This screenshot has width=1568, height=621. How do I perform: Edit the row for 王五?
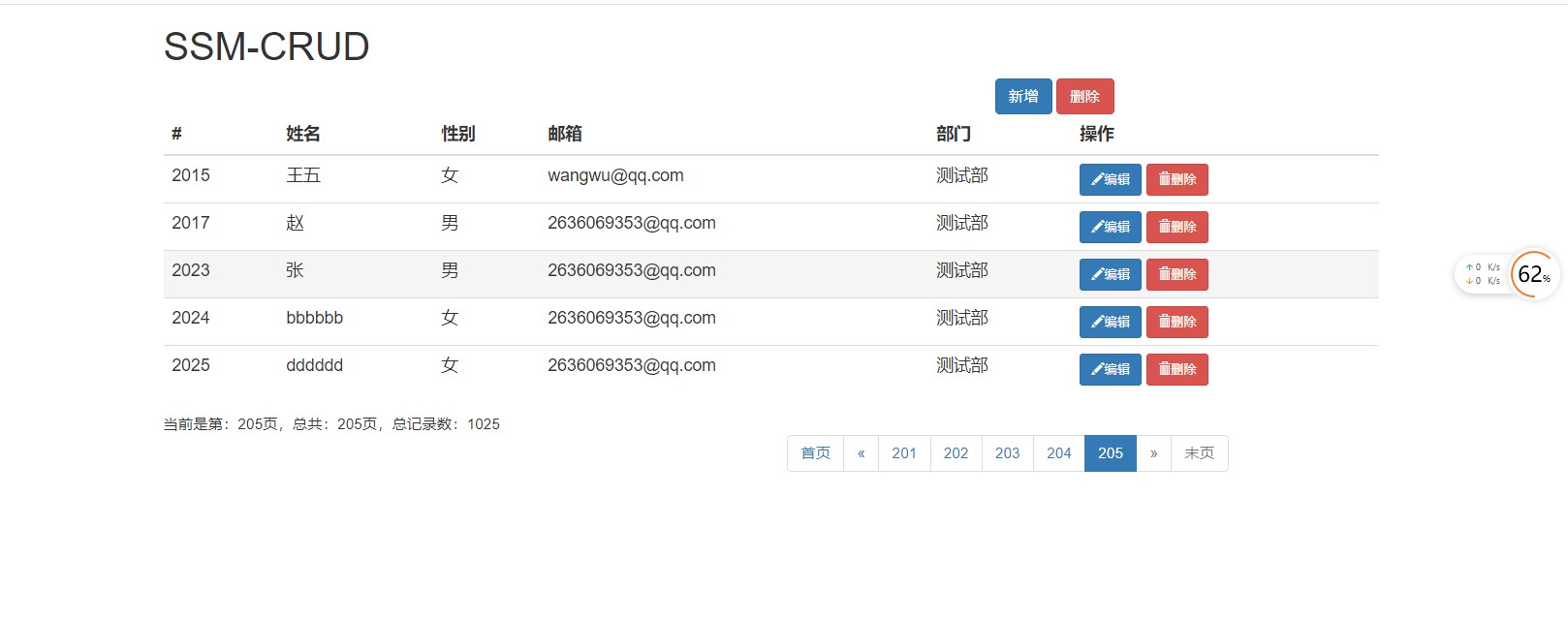1111,179
